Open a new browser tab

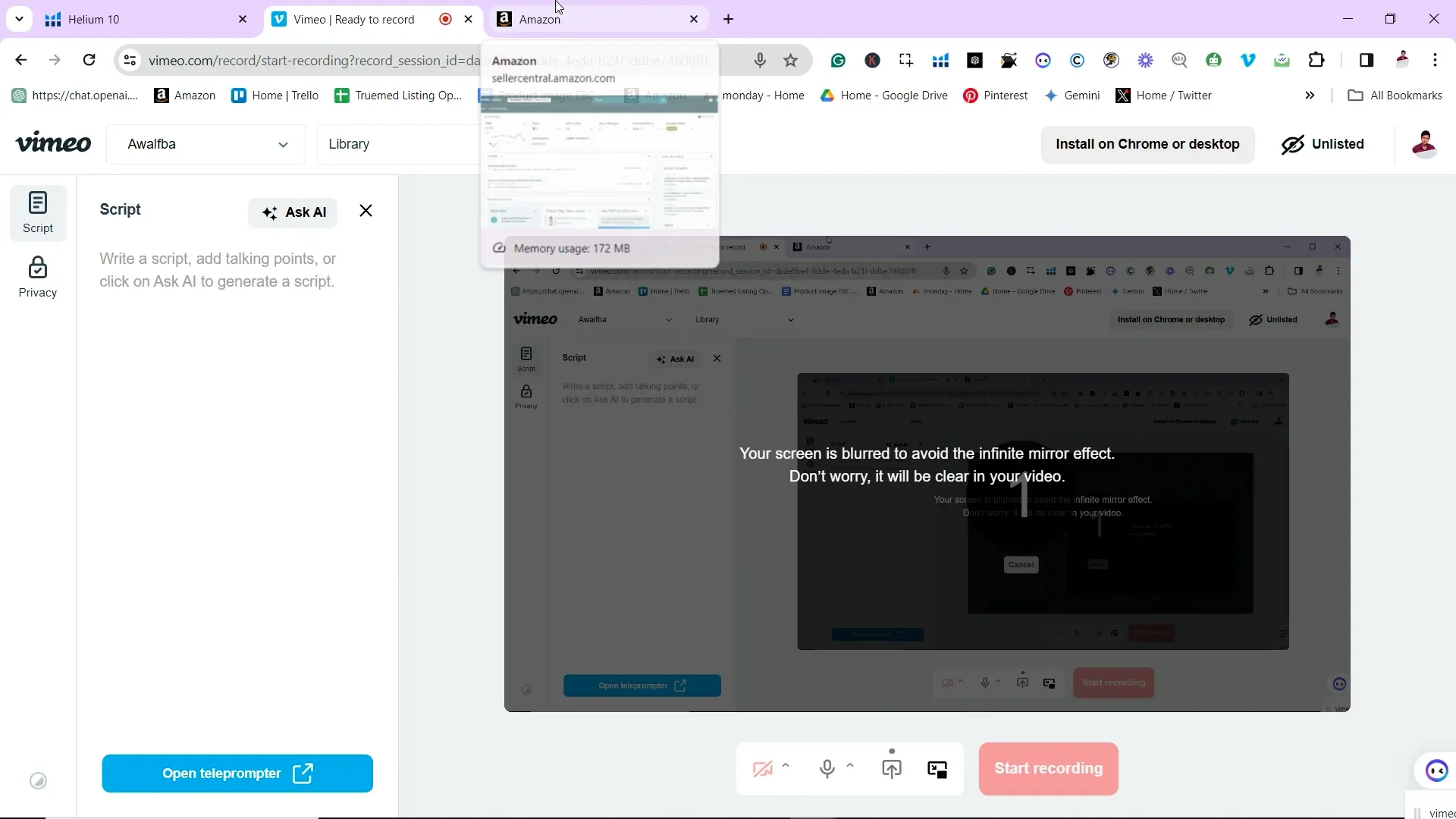(x=729, y=20)
